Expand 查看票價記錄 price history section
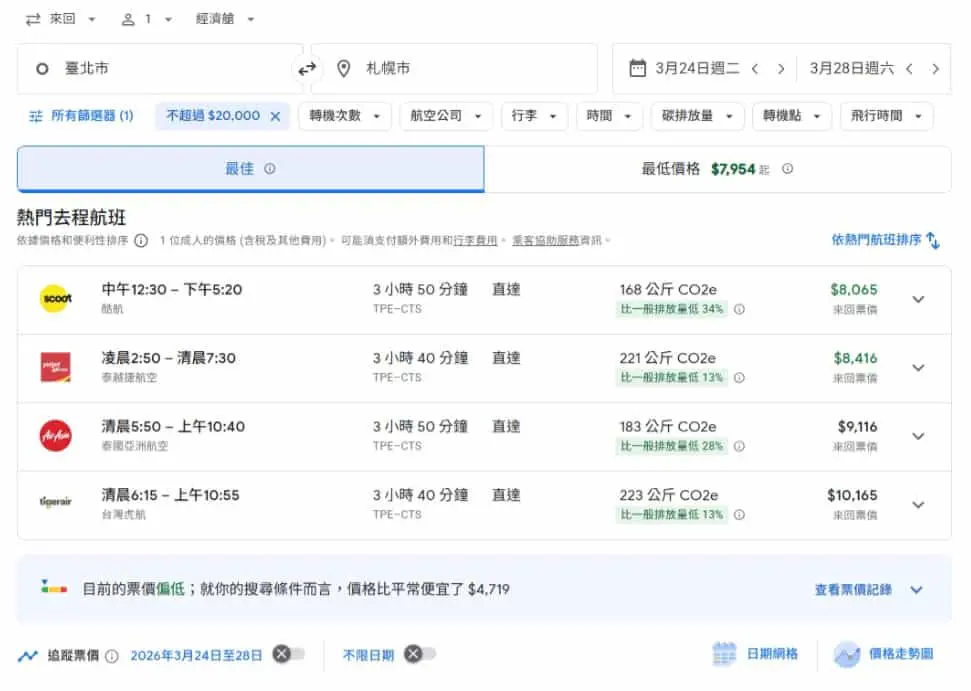Screen dimensions: 971x691 coord(868,589)
